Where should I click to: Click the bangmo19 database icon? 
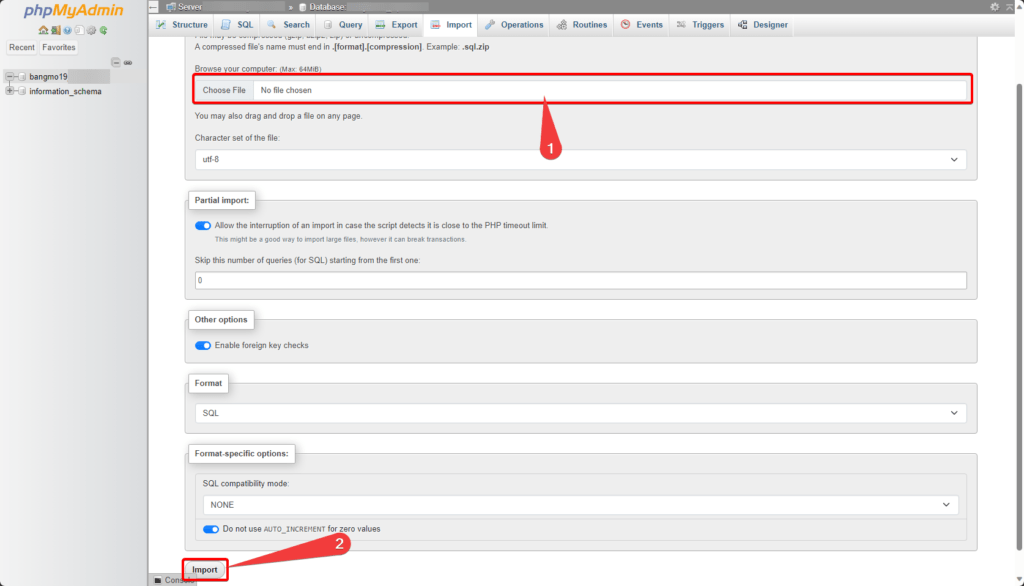(22, 77)
